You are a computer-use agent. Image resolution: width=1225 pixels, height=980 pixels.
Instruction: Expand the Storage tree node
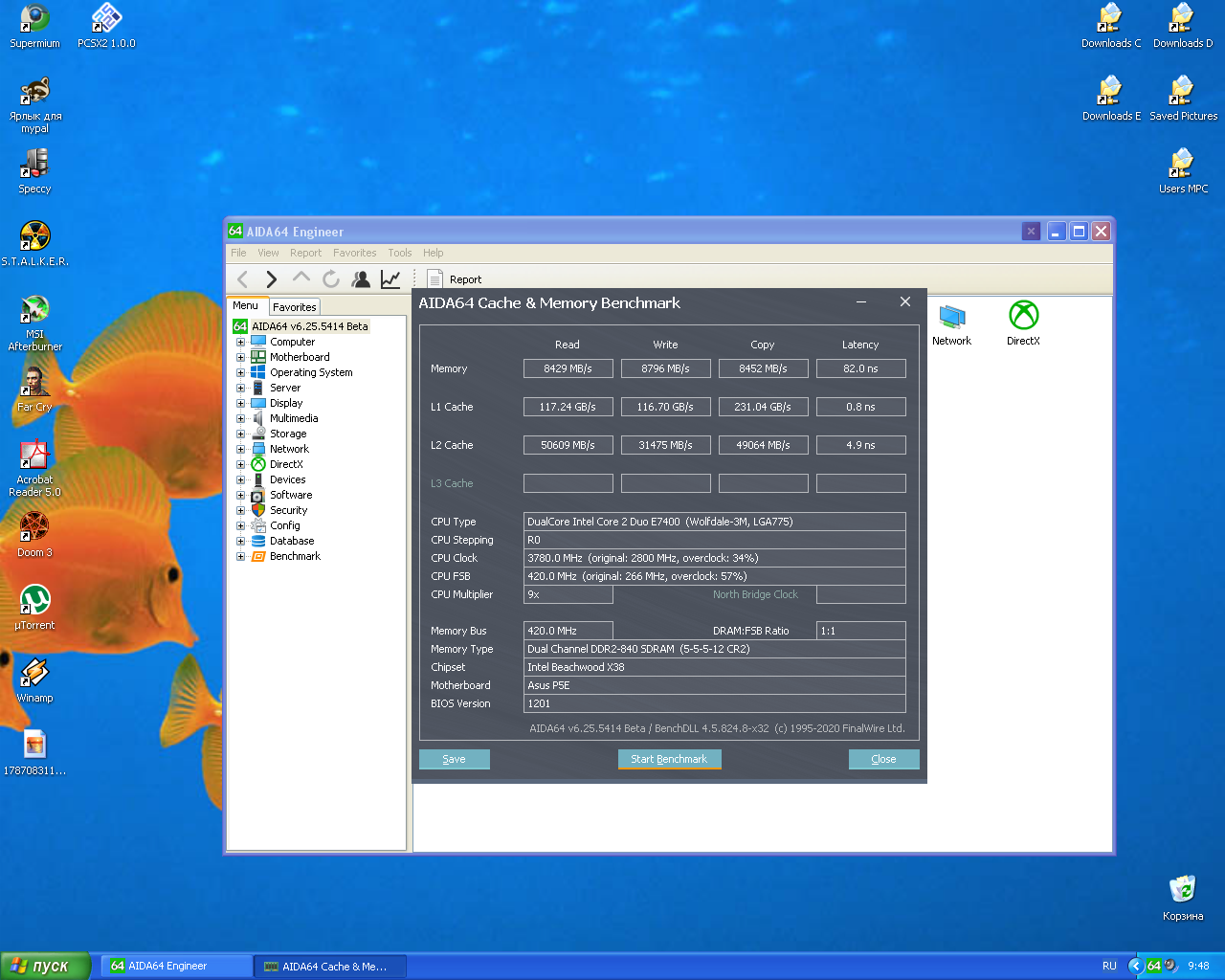click(241, 434)
